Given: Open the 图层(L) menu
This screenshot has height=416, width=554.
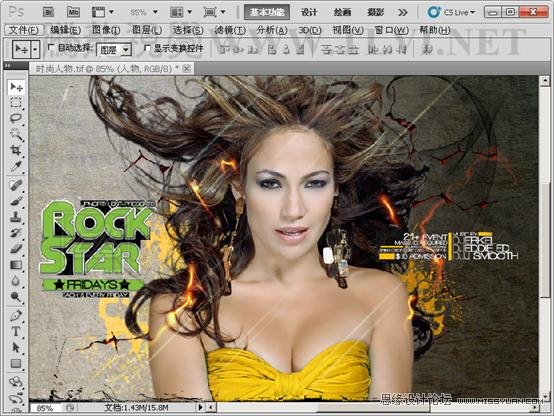Looking at the screenshot, I should (x=147, y=30).
